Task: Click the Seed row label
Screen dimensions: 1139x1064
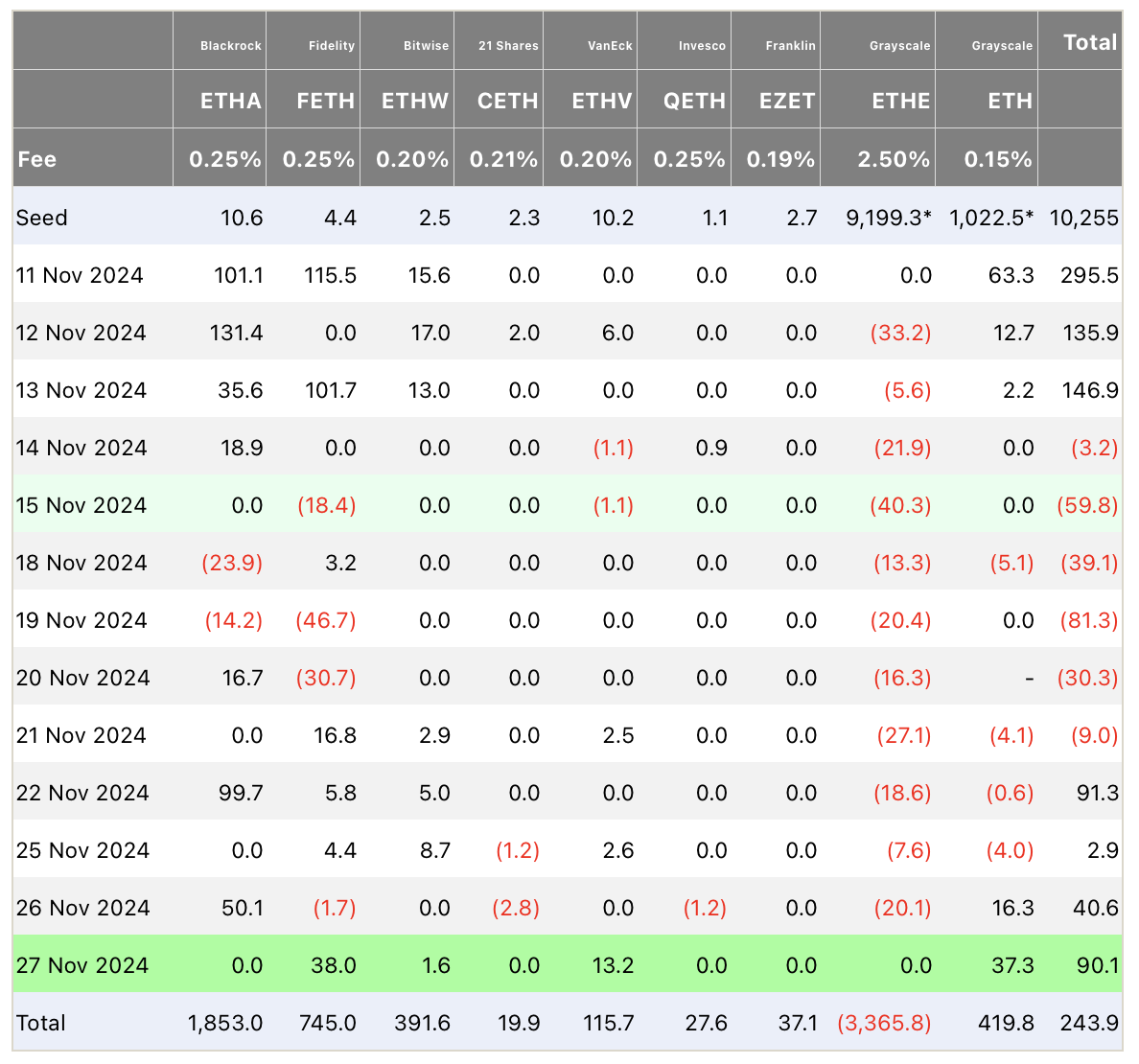Action: (x=41, y=218)
